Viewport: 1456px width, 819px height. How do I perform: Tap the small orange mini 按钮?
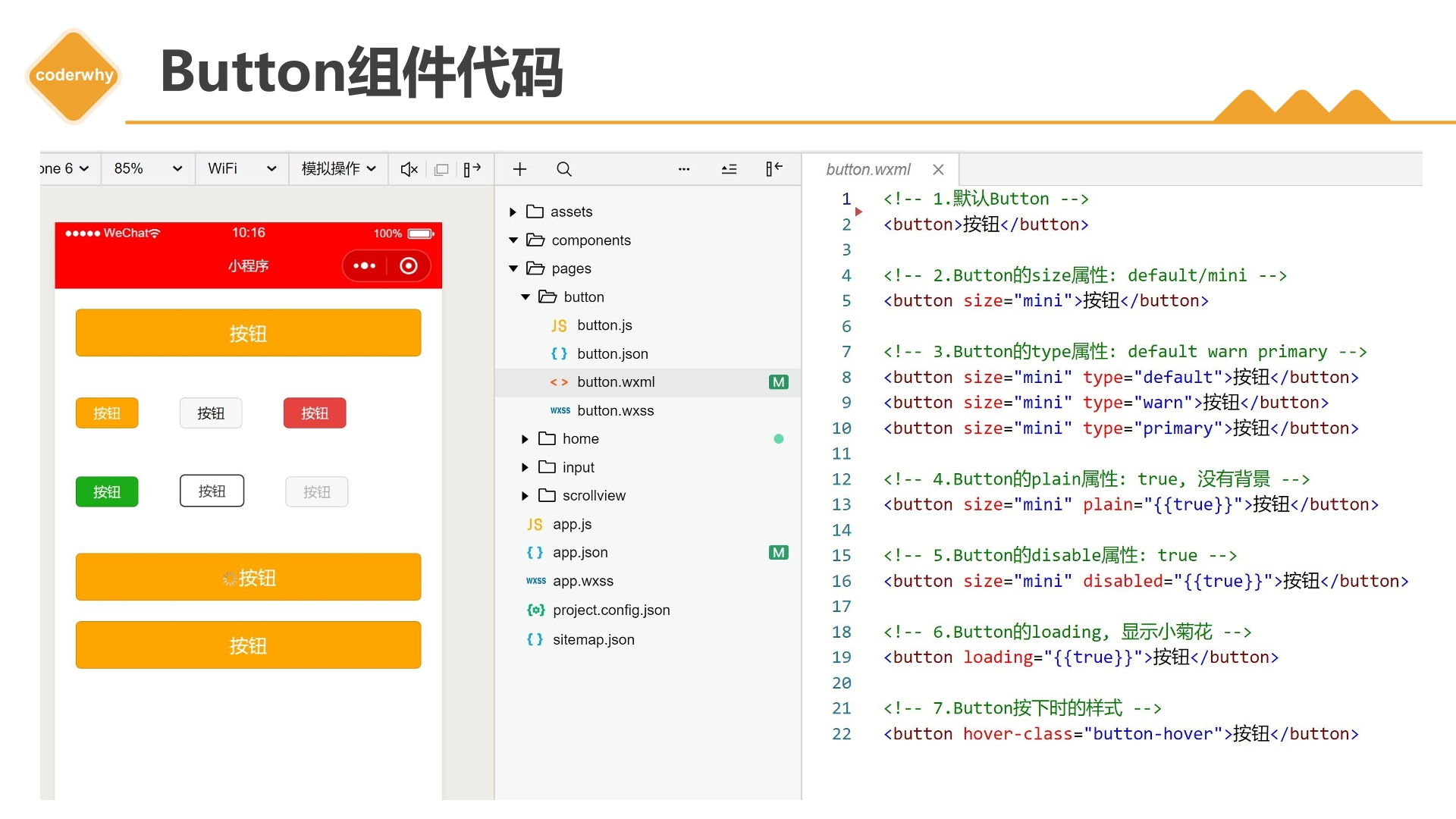point(107,413)
